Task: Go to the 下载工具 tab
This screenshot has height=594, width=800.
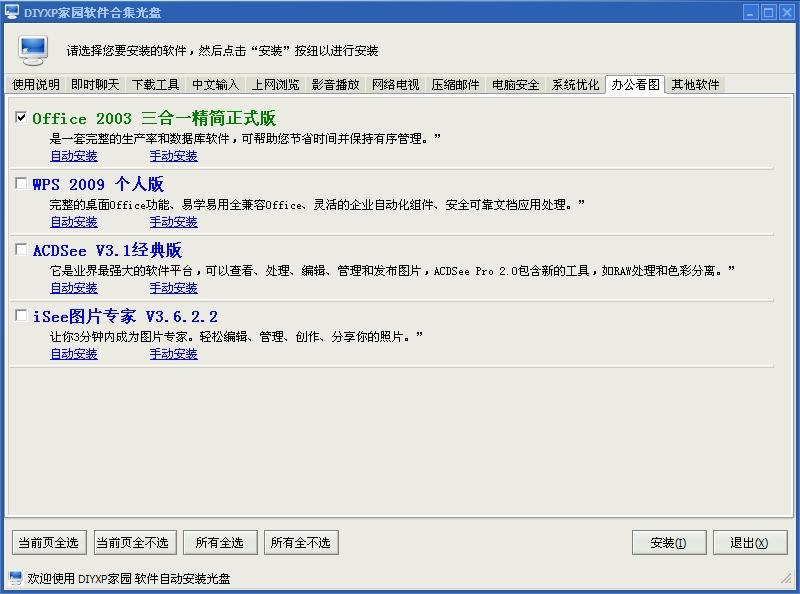Action: pyautogui.click(x=155, y=84)
